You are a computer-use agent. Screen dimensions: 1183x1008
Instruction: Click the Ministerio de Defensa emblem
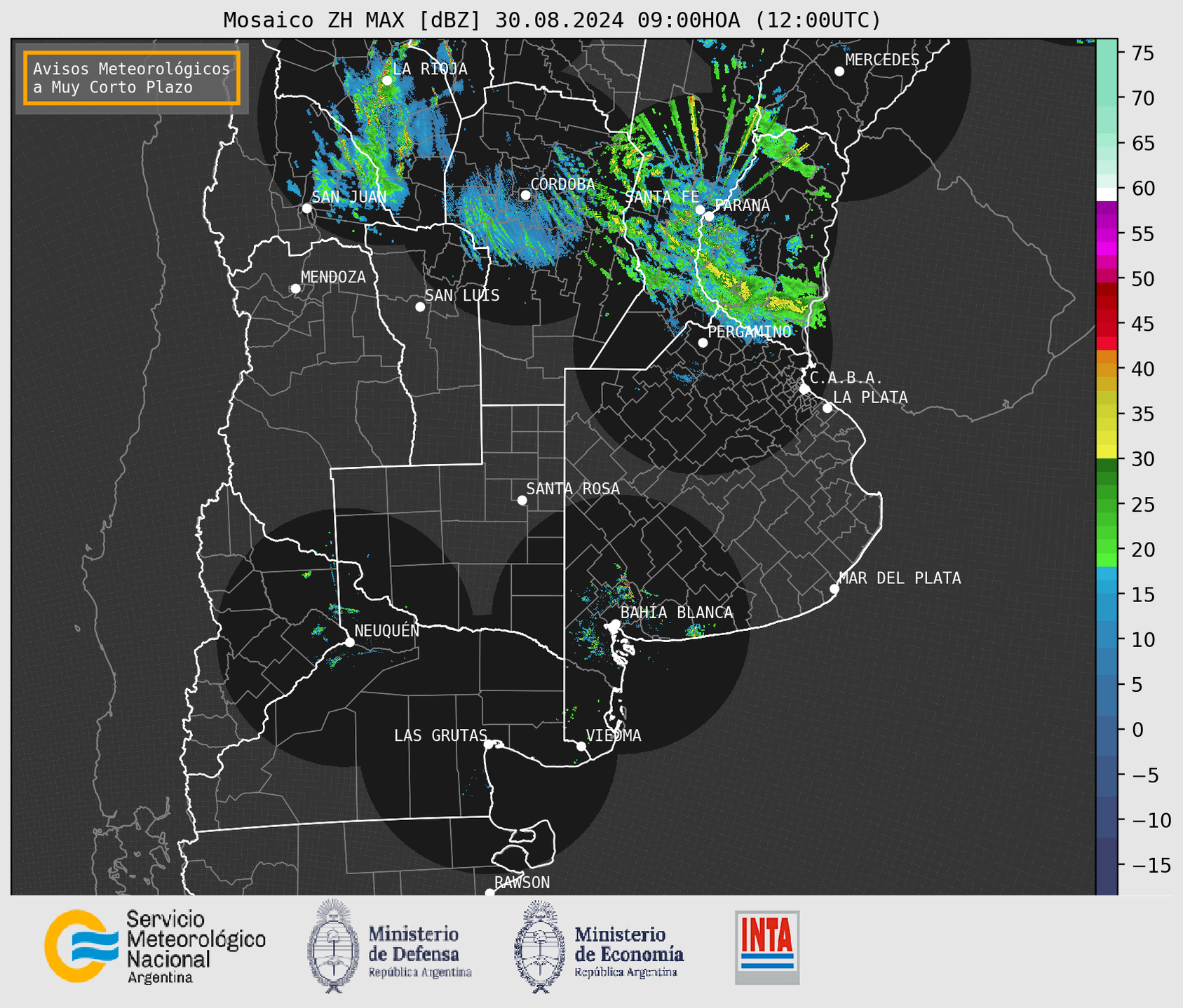point(332,946)
